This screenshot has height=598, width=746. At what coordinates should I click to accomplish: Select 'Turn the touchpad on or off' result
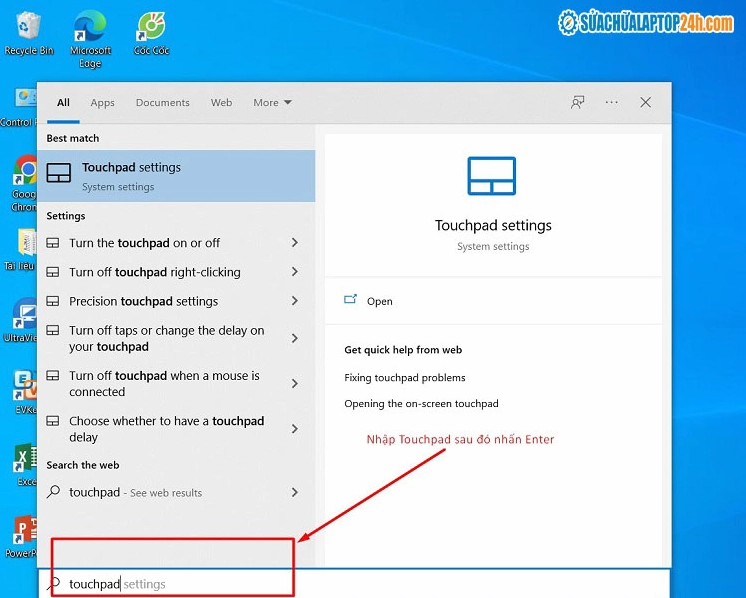point(176,243)
